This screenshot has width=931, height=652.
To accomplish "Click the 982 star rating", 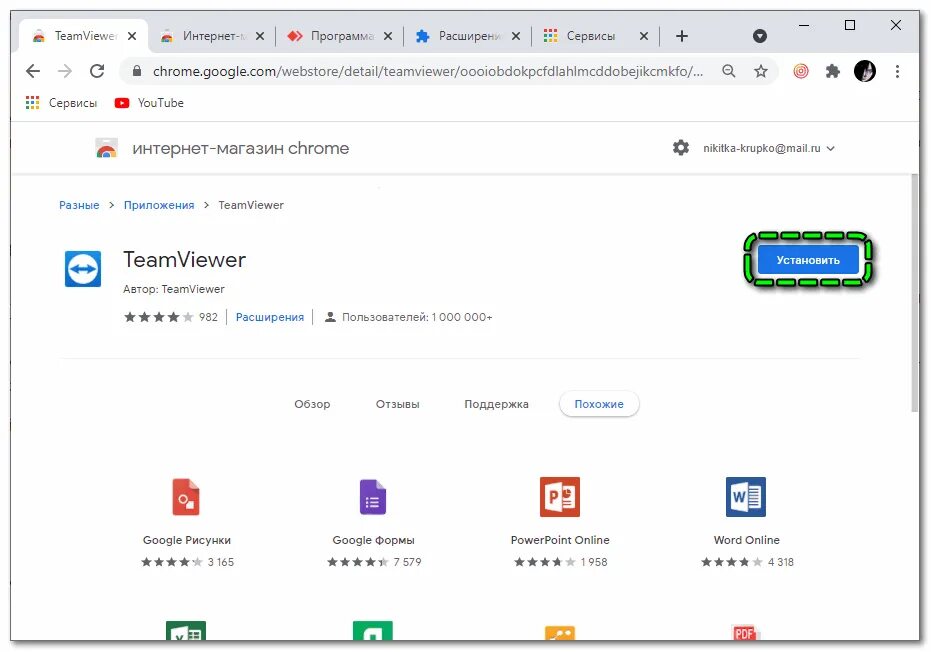I will pos(170,317).
